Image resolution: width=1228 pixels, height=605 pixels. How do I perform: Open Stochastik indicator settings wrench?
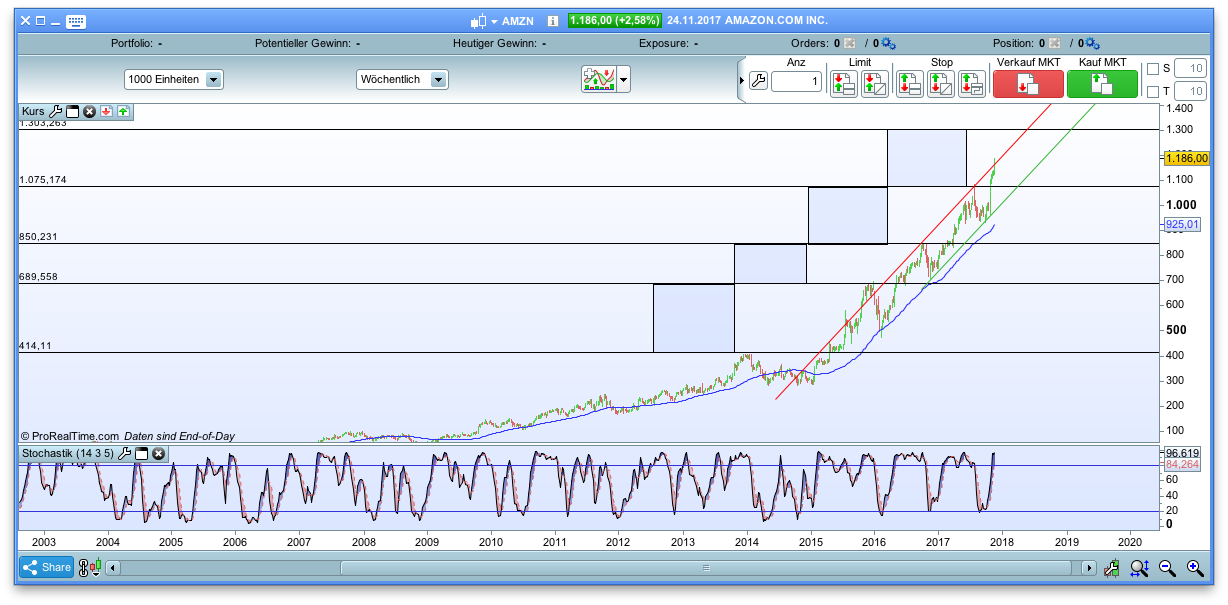coord(125,454)
